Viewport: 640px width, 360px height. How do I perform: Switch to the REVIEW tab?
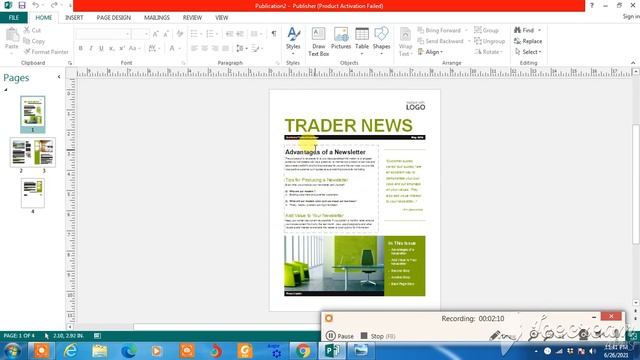point(192,18)
